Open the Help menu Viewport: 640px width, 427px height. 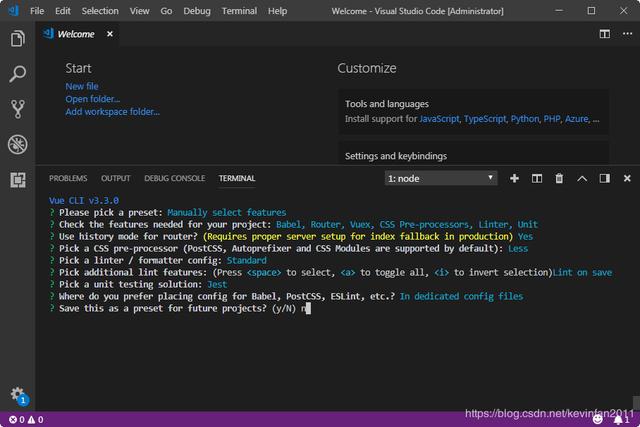(278, 11)
